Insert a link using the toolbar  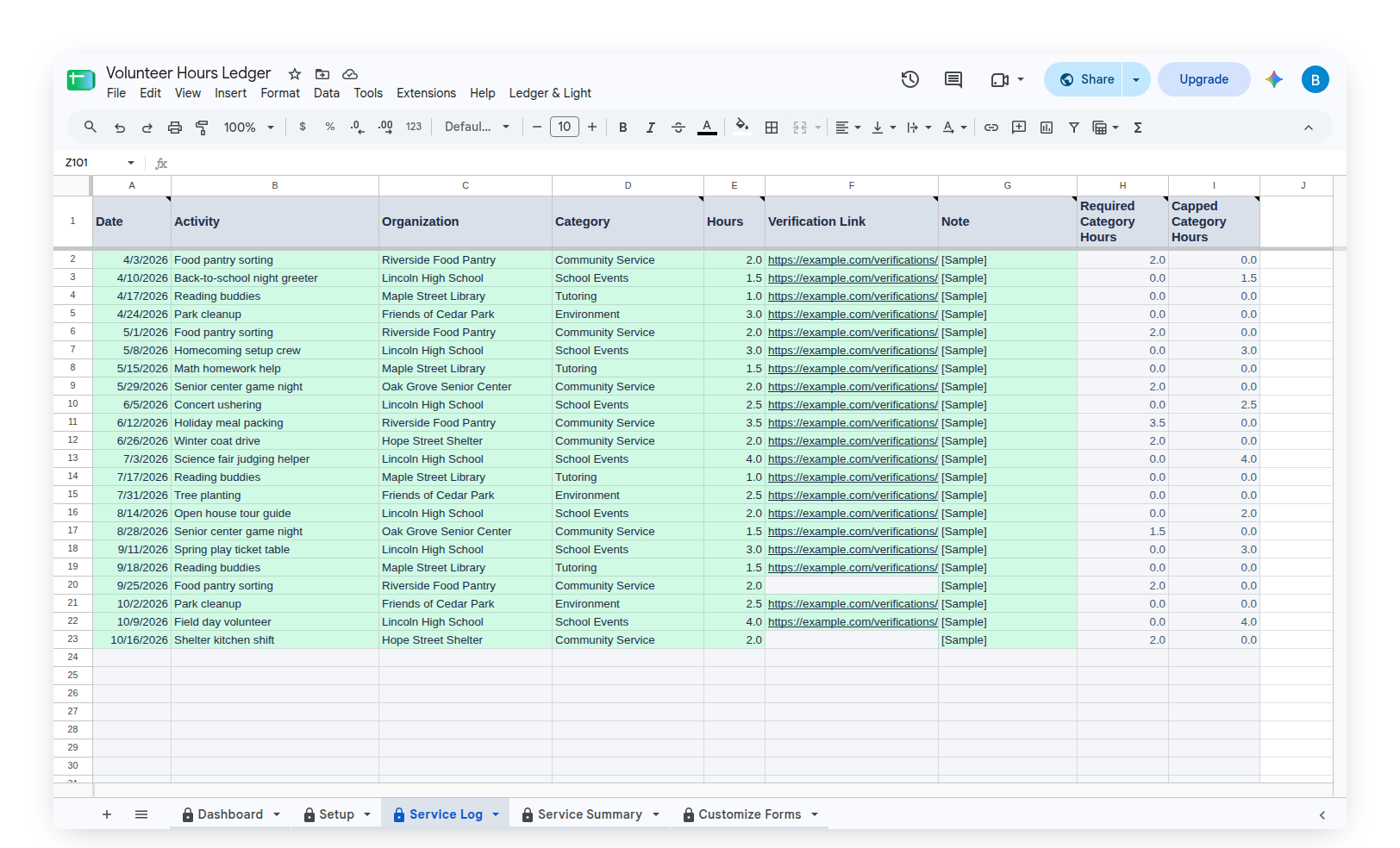point(991,128)
